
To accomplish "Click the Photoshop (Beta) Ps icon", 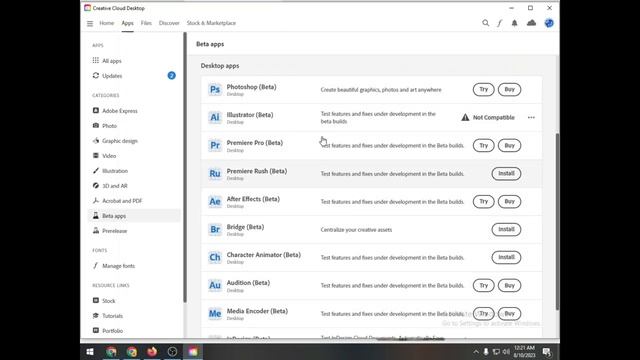I will coord(215,89).
